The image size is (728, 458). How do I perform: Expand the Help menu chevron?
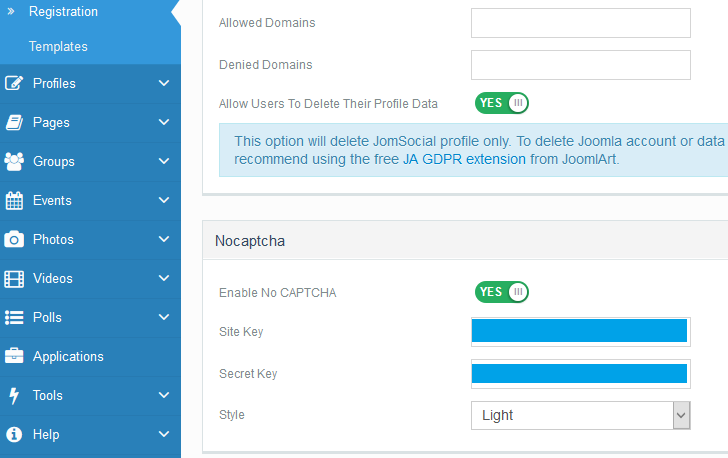tap(164, 435)
